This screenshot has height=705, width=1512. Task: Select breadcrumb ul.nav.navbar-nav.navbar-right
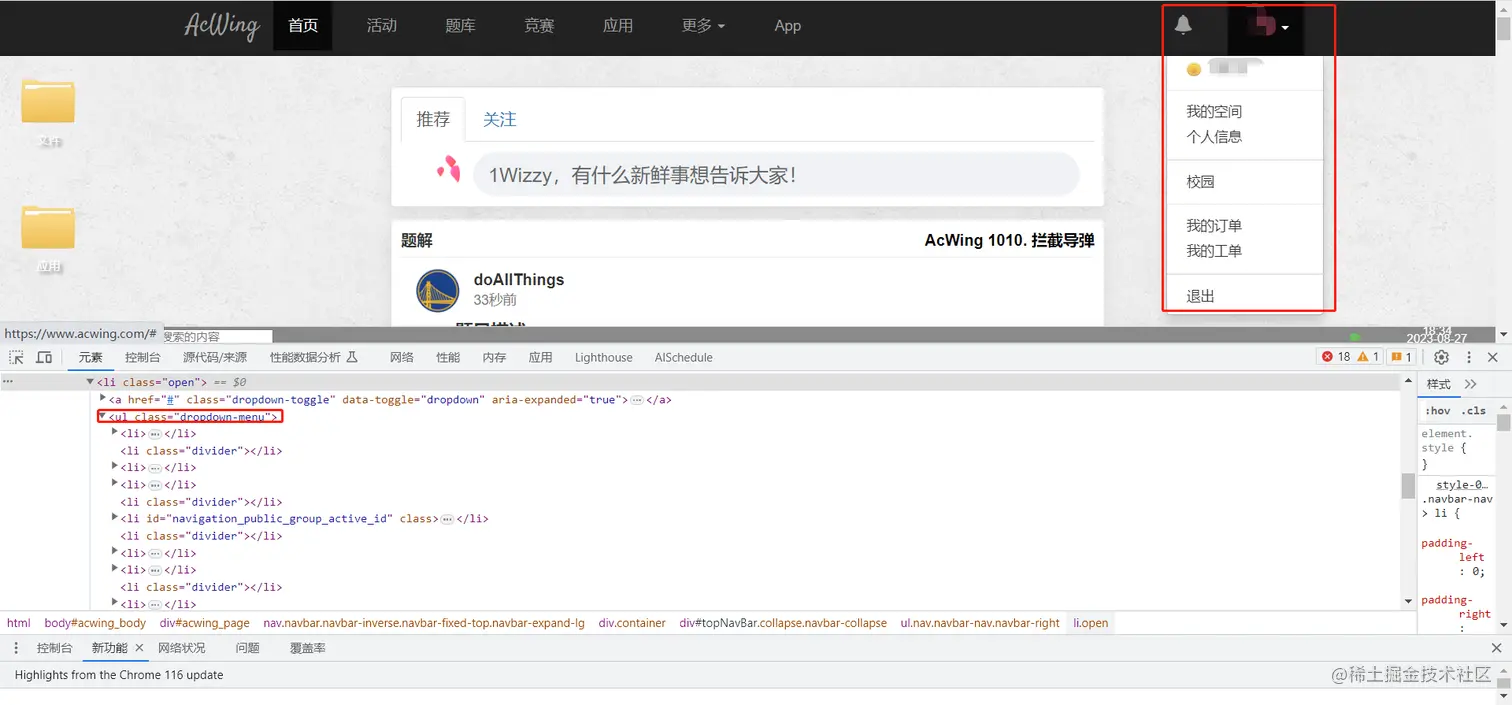980,623
